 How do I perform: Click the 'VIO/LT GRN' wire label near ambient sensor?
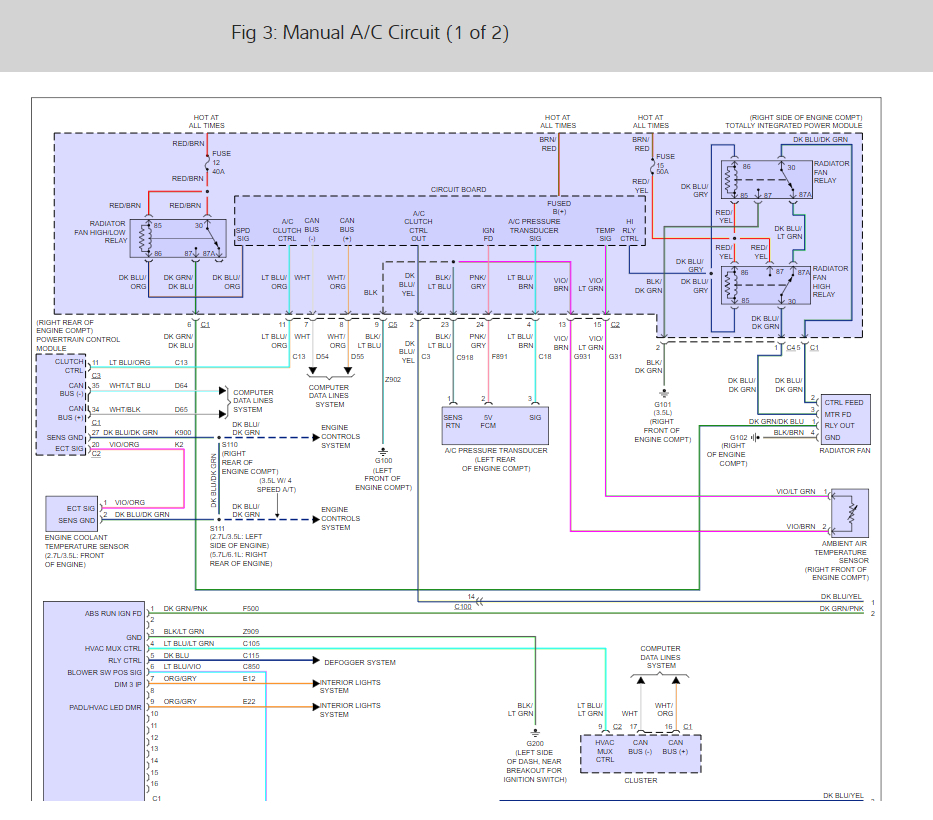pyautogui.click(x=796, y=492)
